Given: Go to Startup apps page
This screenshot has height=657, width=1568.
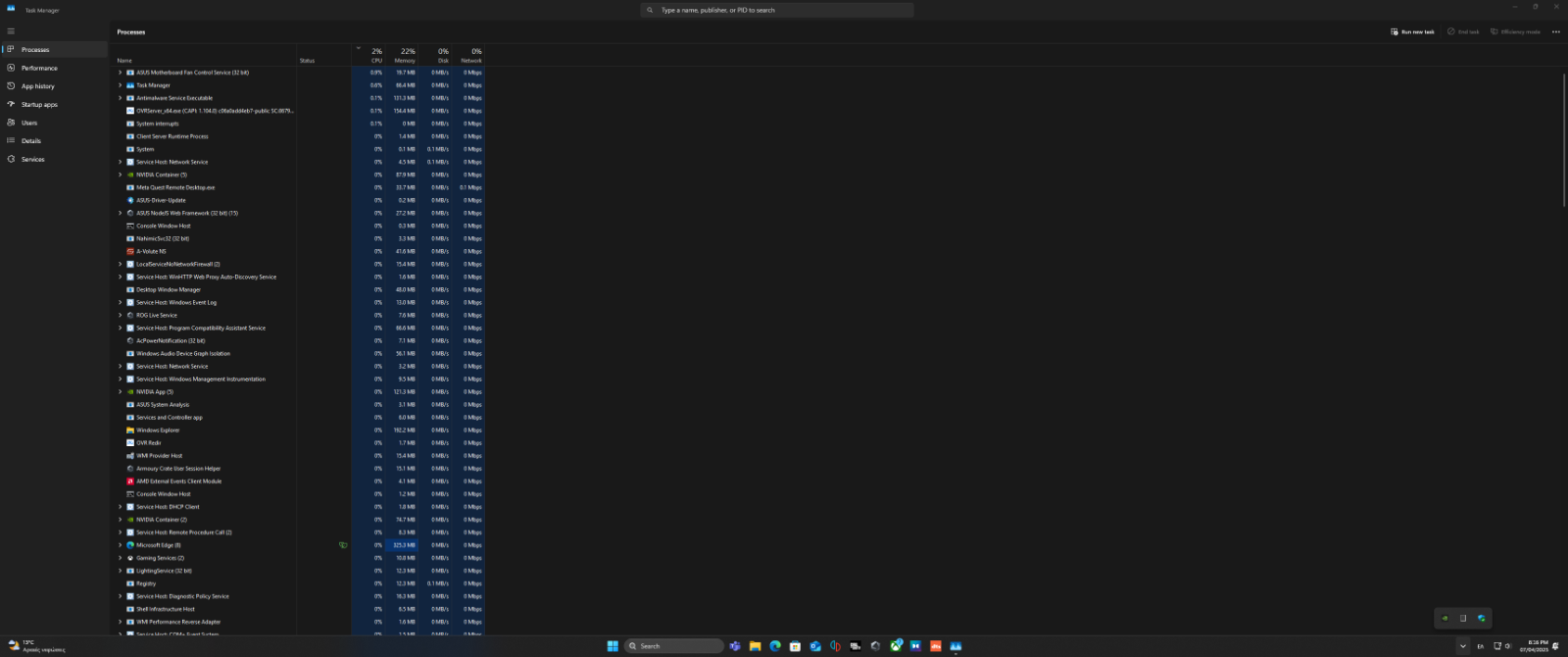Looking at the screenshot, I should point(54,105).
